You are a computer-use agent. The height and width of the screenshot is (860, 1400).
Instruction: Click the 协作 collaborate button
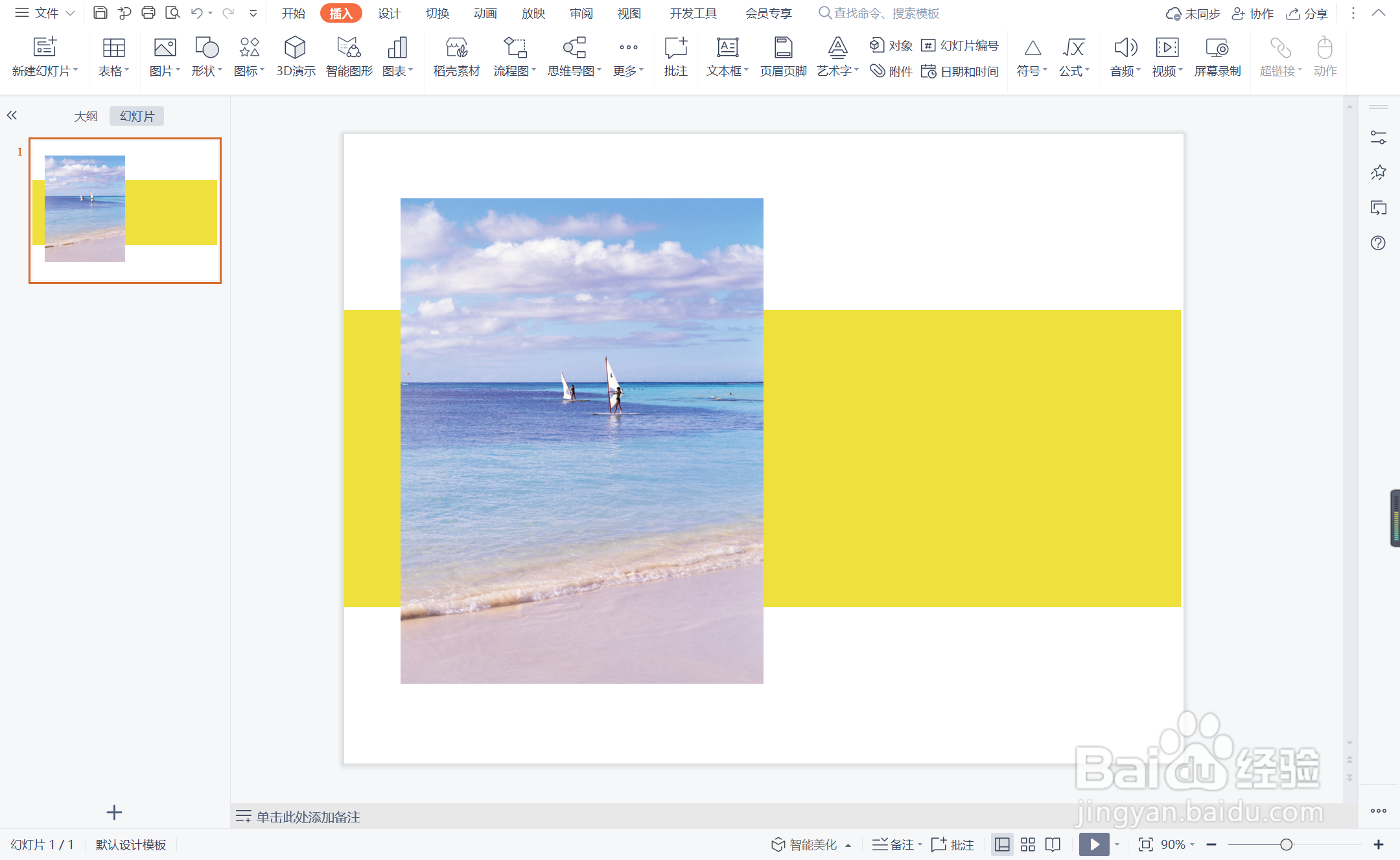click(1253, 13)
